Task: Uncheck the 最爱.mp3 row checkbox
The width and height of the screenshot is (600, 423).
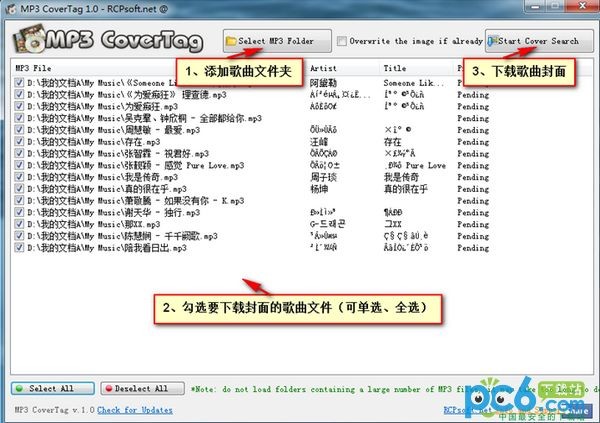Action: click(x=19, y=130)
